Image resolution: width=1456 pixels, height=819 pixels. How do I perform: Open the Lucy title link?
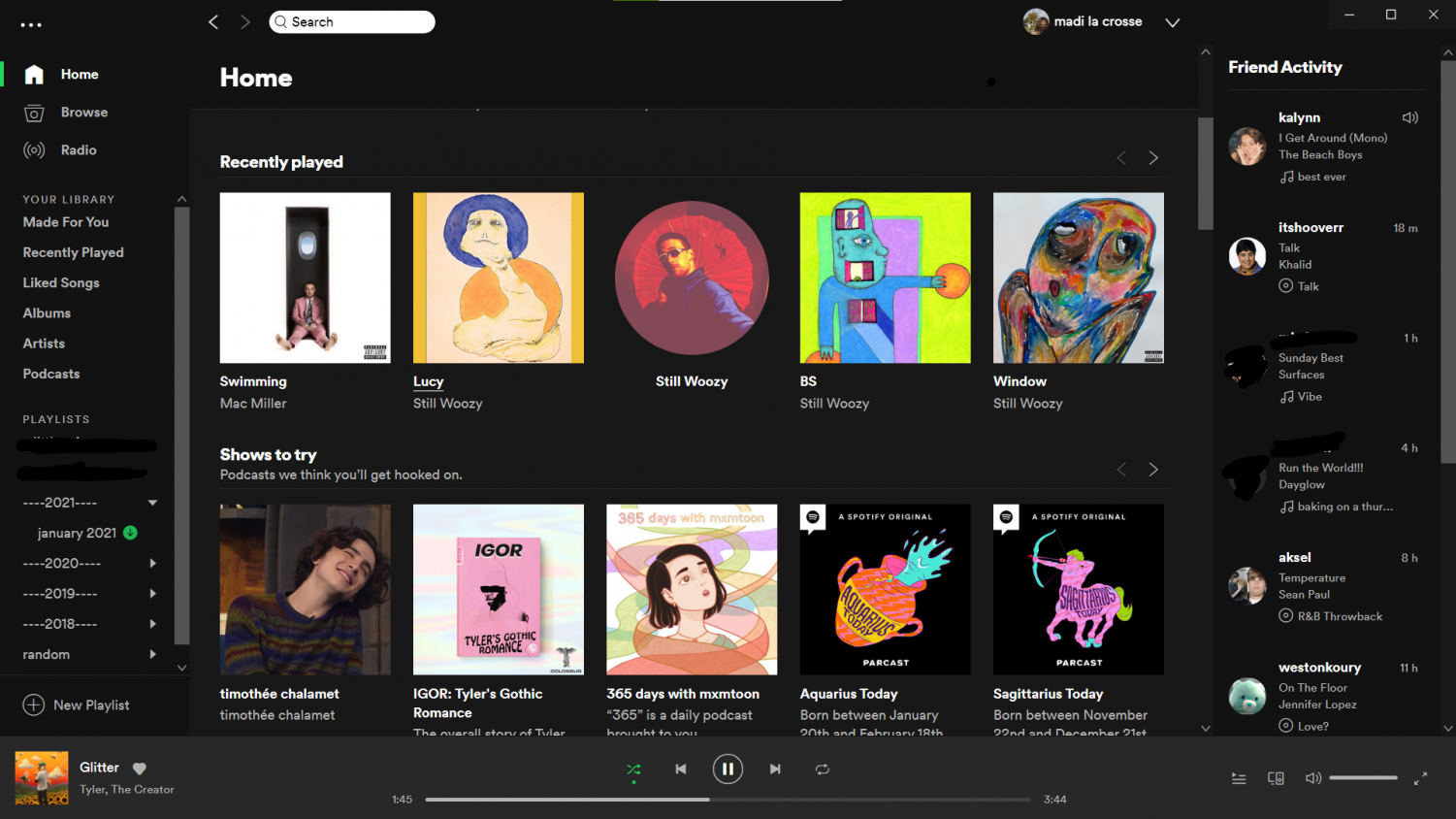428,381
